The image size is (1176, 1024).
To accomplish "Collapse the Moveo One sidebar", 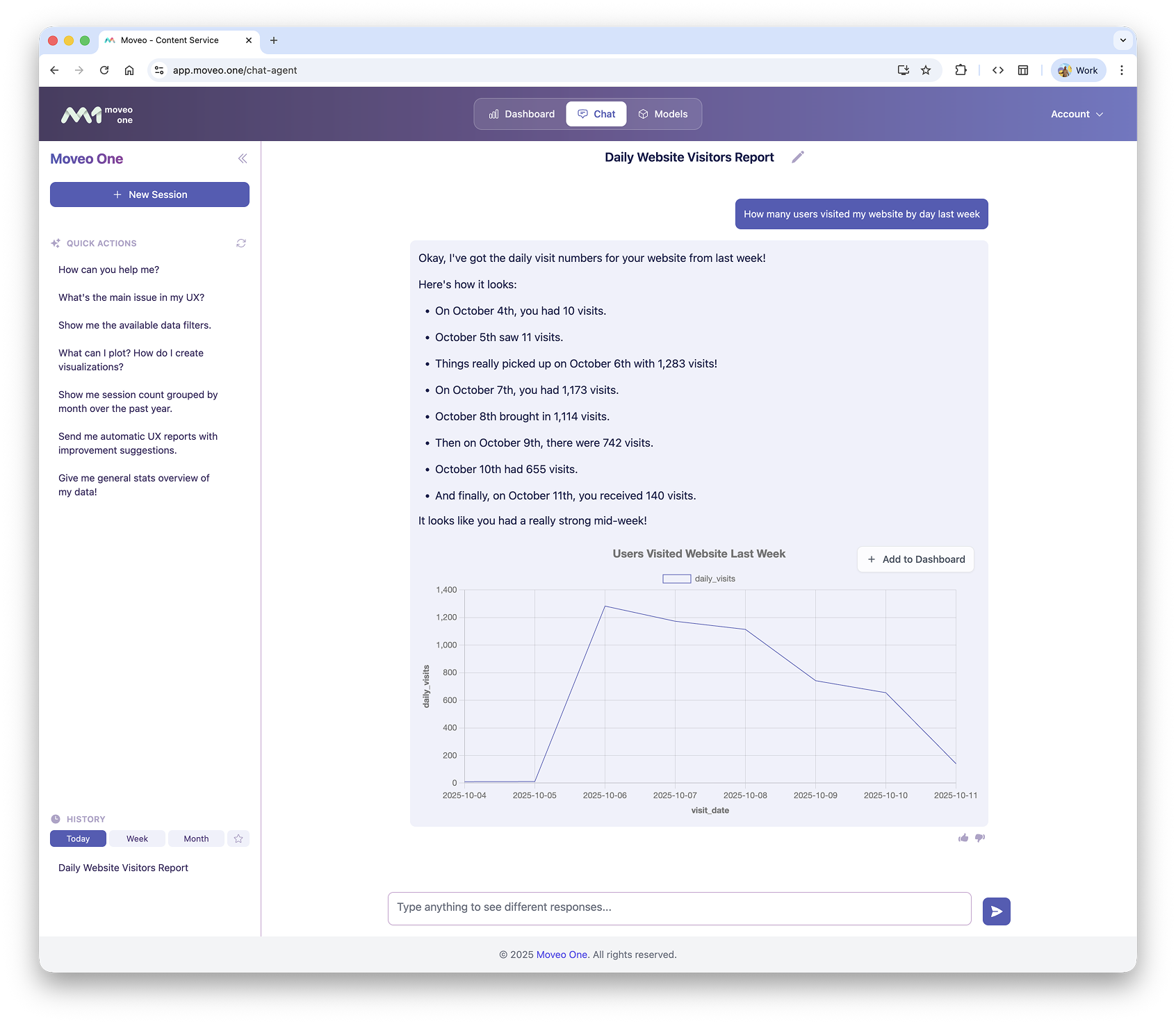I will tap(243, 158).
